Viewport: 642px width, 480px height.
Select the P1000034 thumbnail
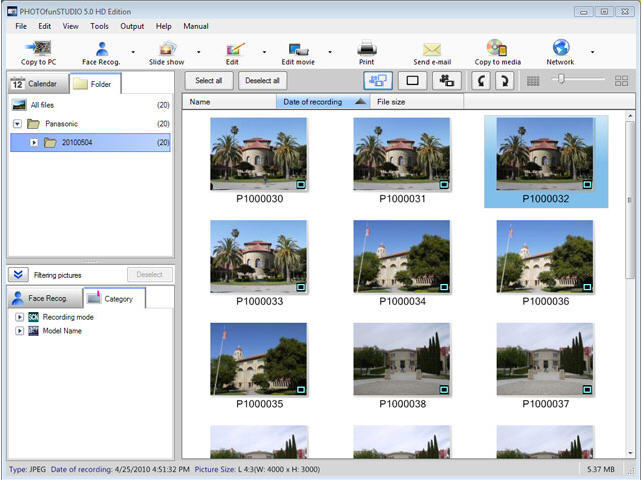(400, 256)
